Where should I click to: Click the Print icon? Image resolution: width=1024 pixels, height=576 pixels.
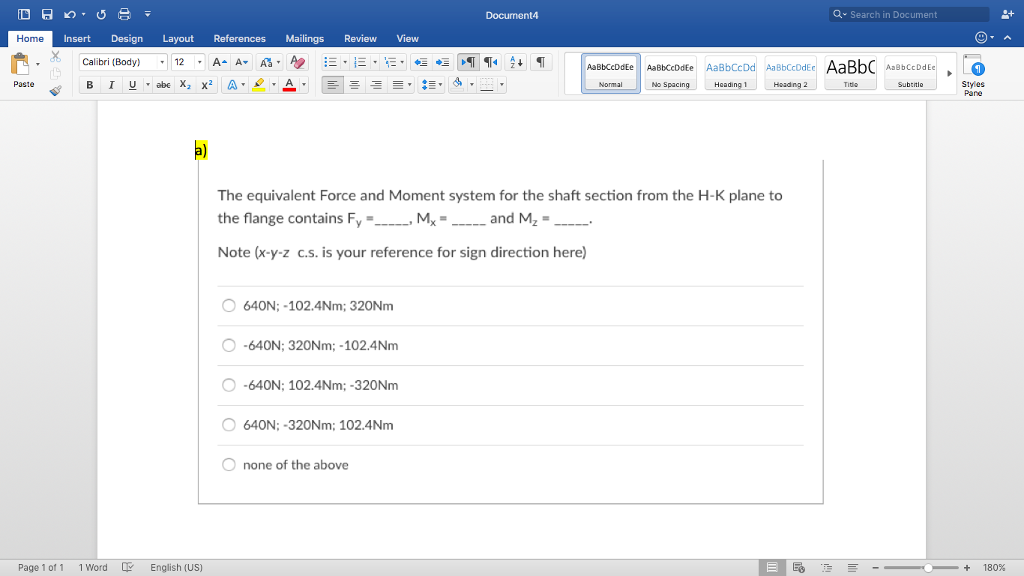point(124,14)
